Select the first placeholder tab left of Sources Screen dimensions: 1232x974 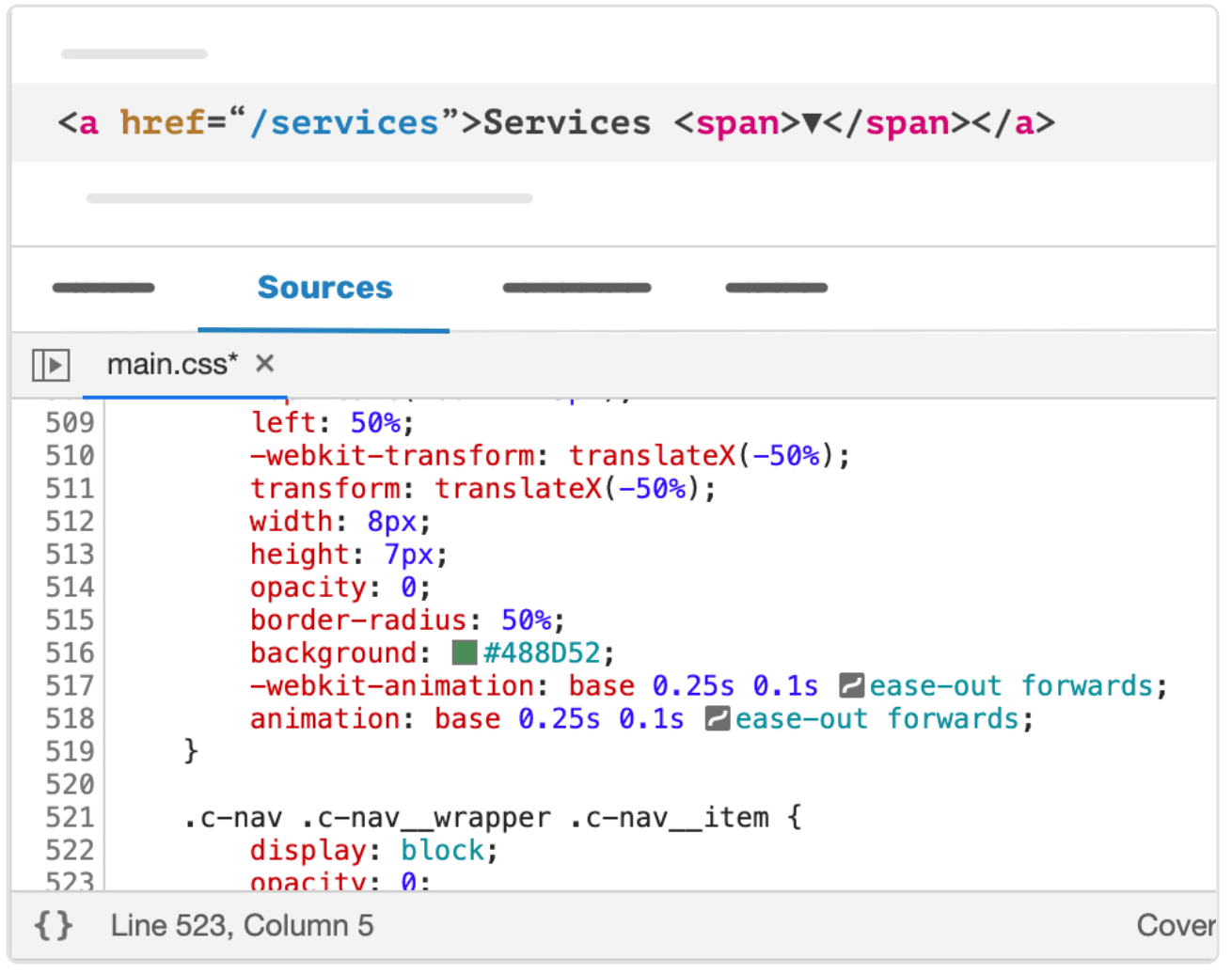pos(103,288)
